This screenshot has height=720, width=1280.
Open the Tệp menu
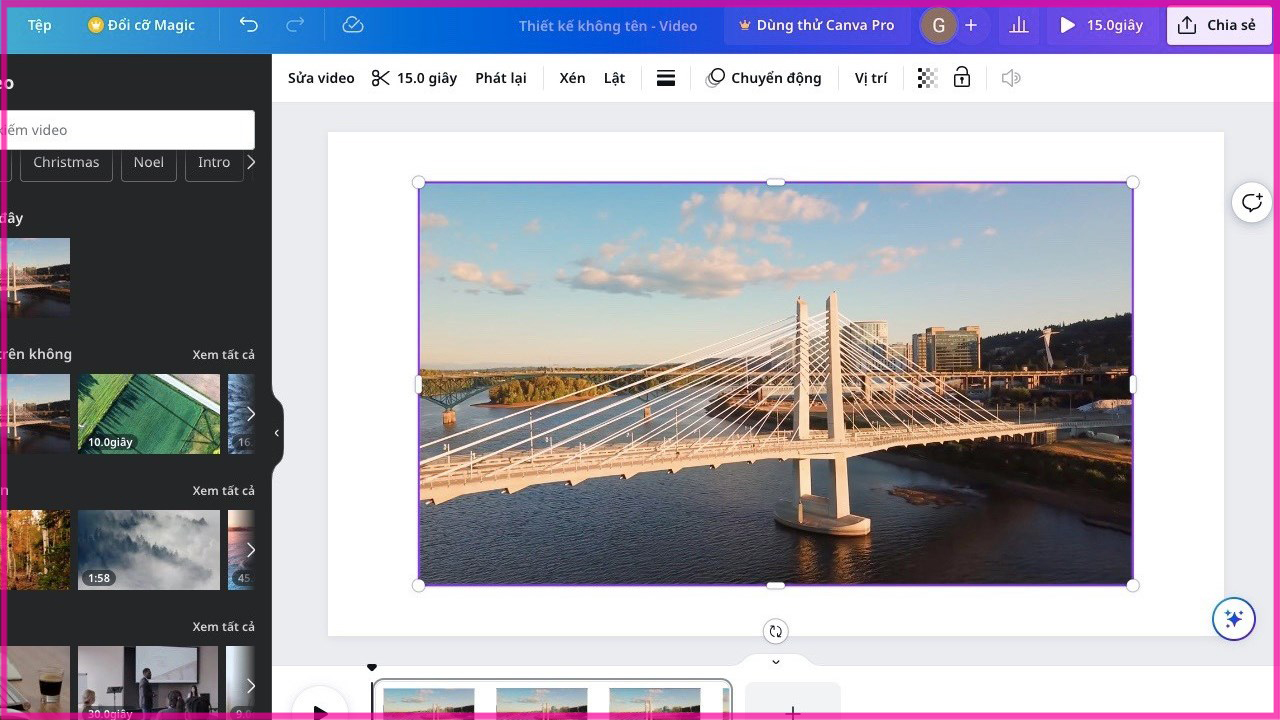tap(39, 25)
